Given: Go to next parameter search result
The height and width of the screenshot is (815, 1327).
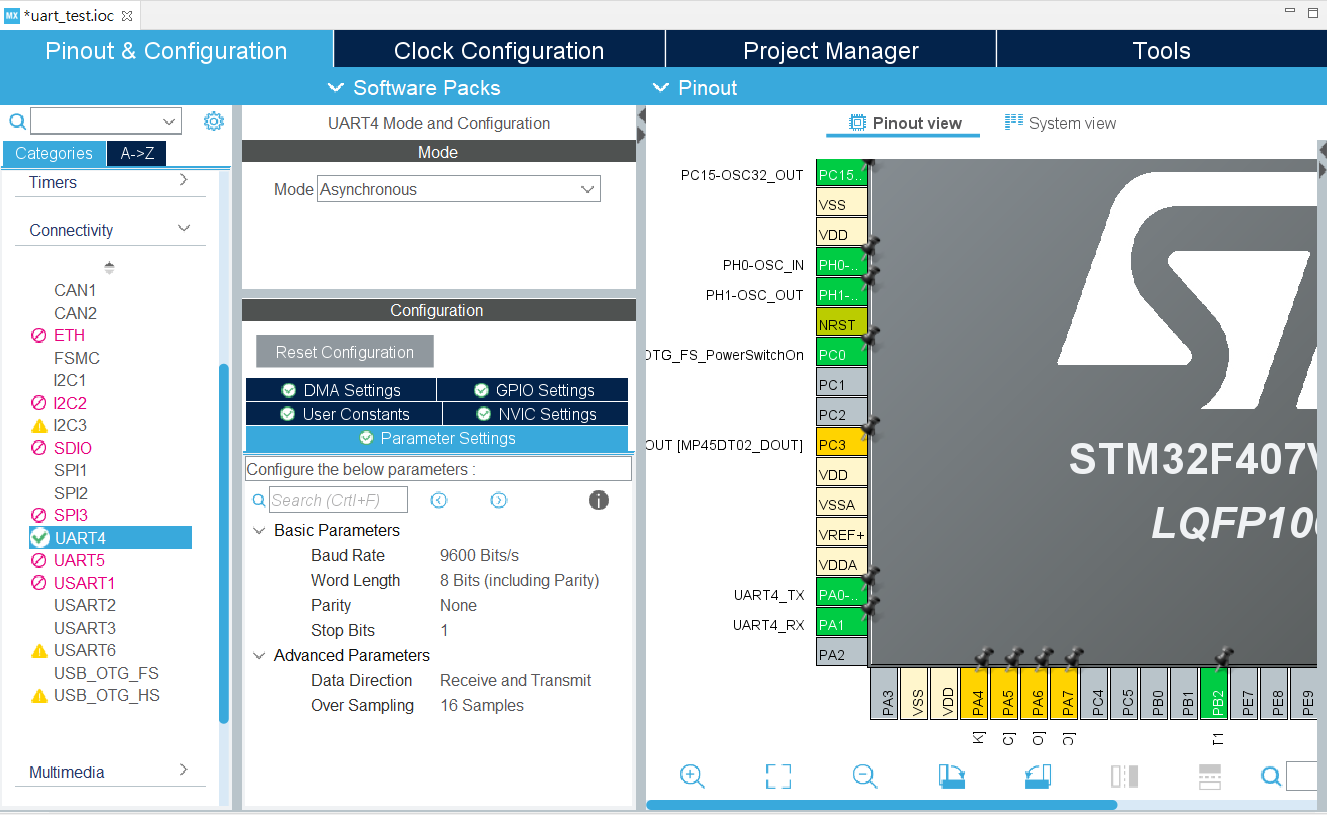Looking at the screenshot, I should (498, 500).
